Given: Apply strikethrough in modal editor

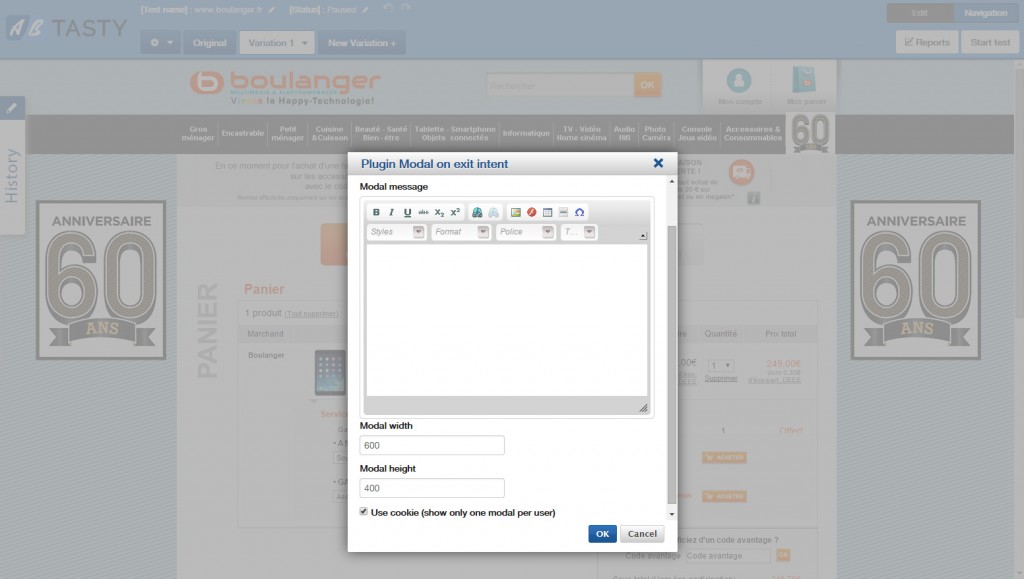Looking at the screenshot, I should coord(423,212).
